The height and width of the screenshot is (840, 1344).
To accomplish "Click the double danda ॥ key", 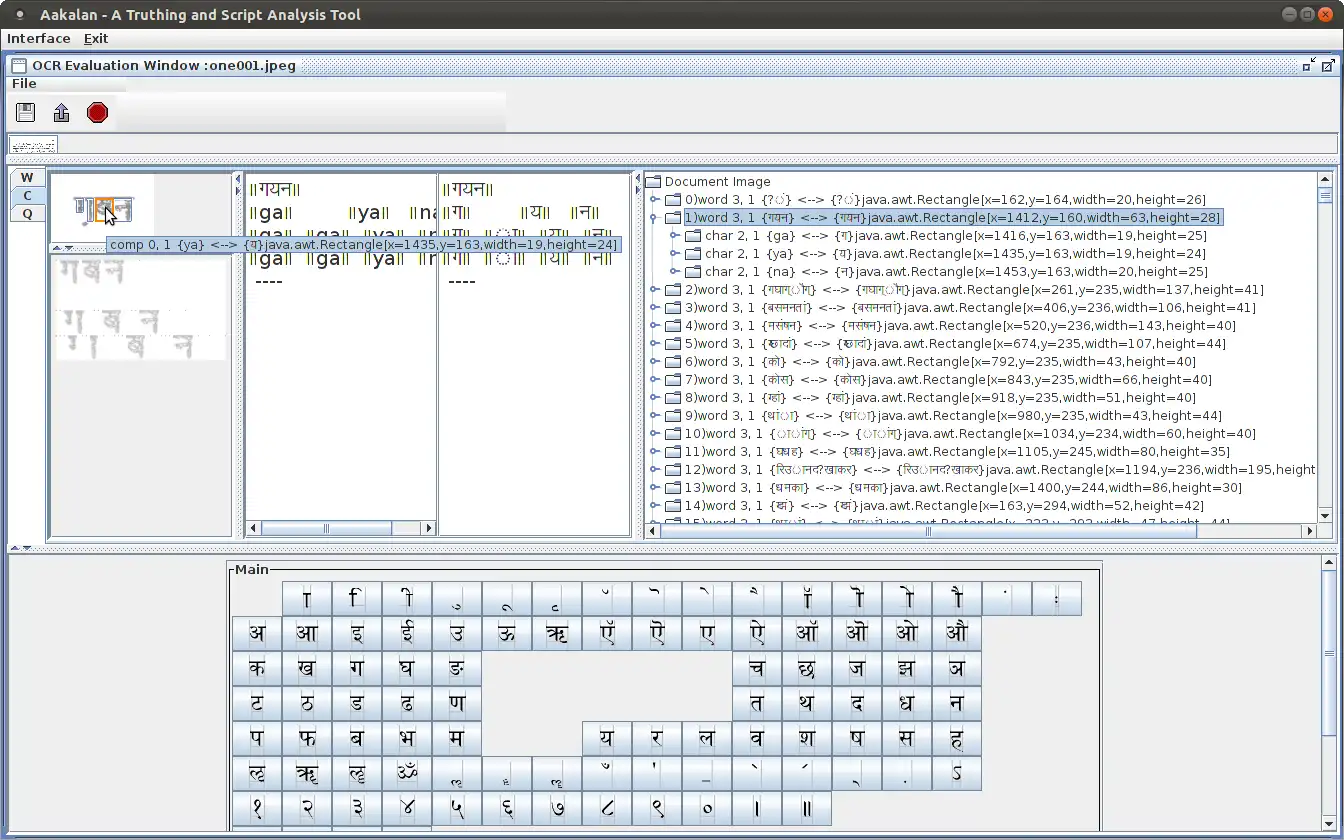I will point(807,808).
